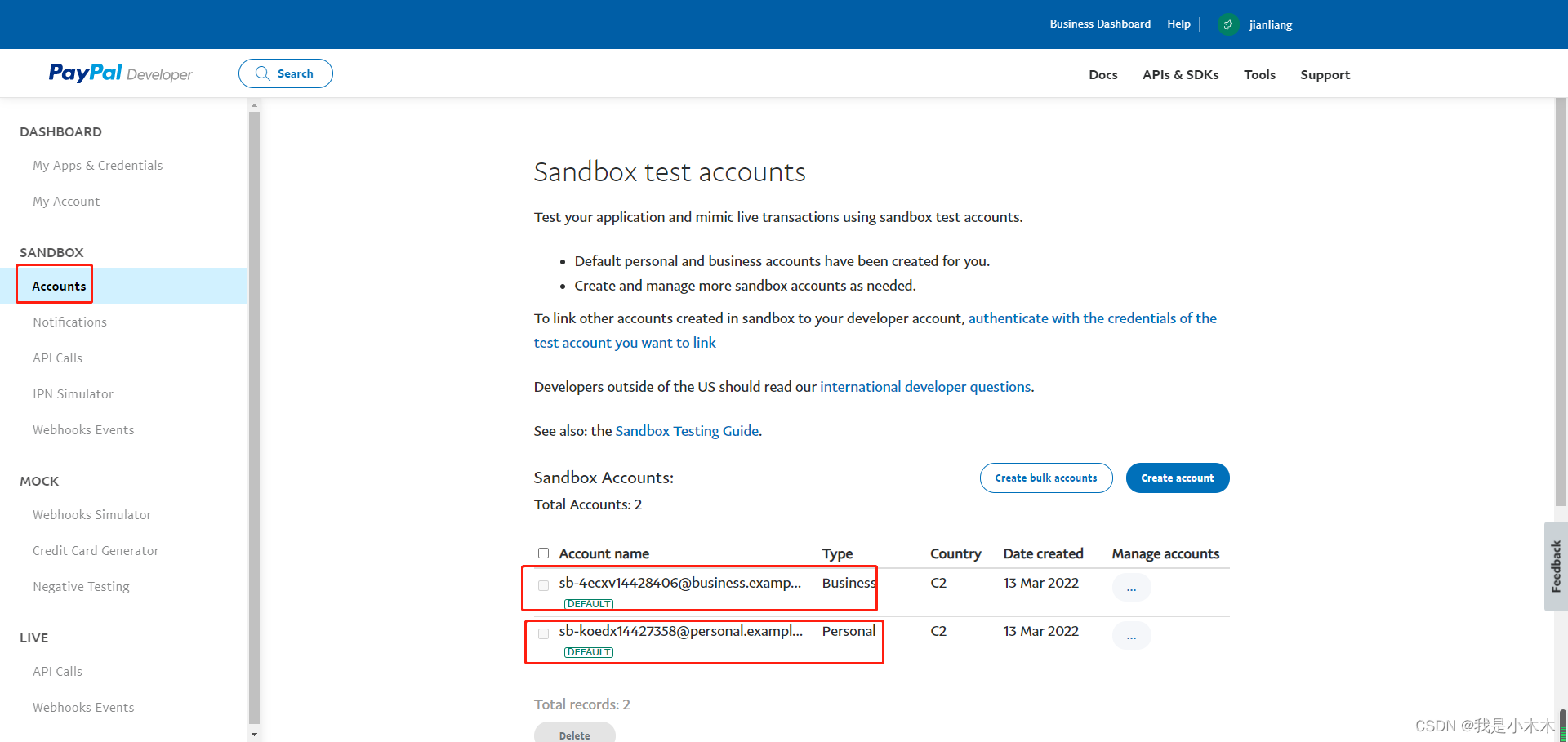Click sb-4ecxv14428406@business account name

(x=679, y=583)
